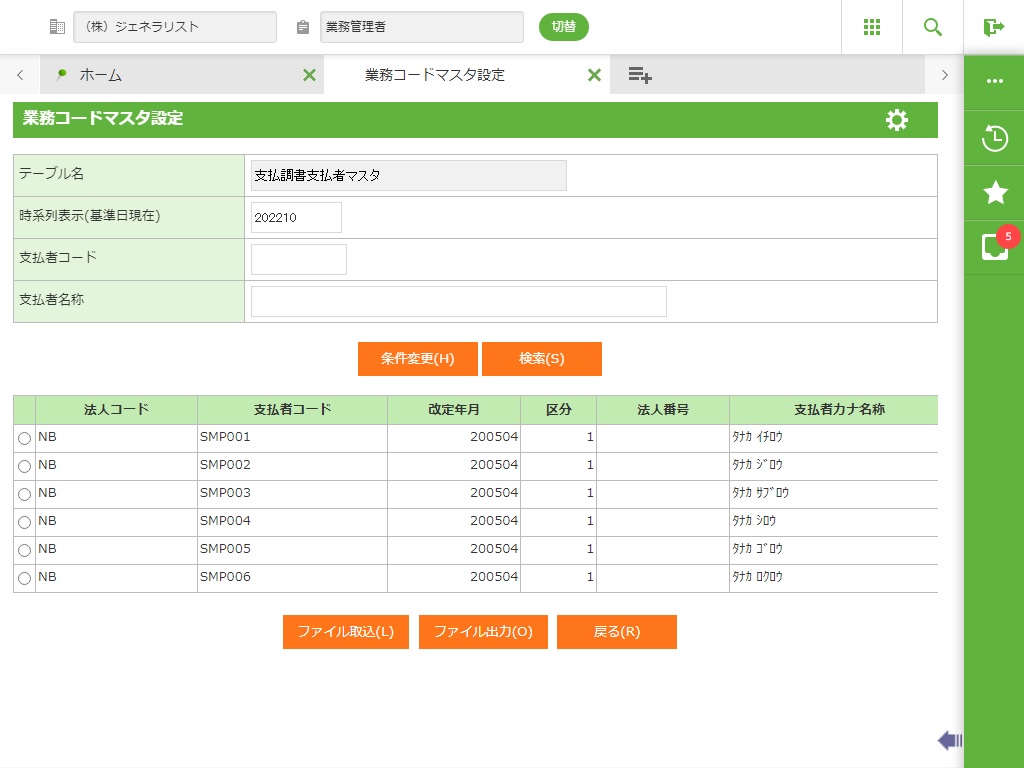Screen dimensions: 1024x768
Task: Click the ファイル出力(O) button
Action: (483, 632)
